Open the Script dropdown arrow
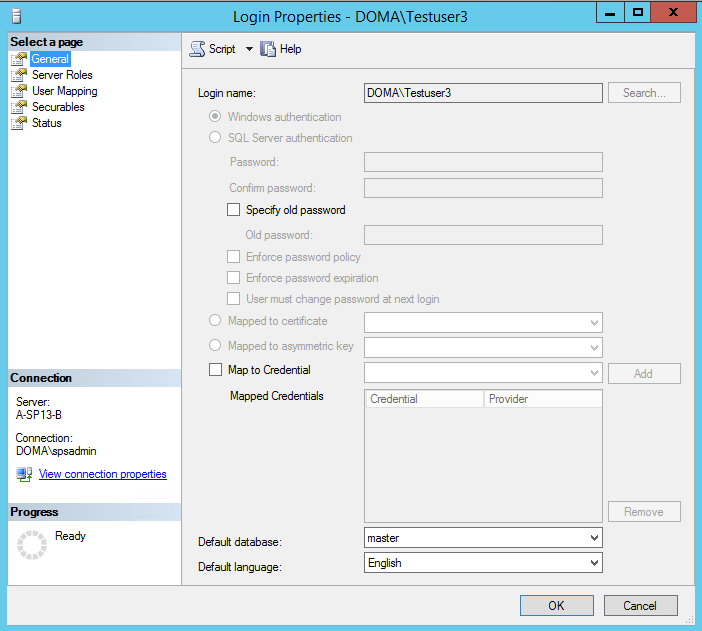The width and height of the screenshot is (702, 631). coord(249,49)
